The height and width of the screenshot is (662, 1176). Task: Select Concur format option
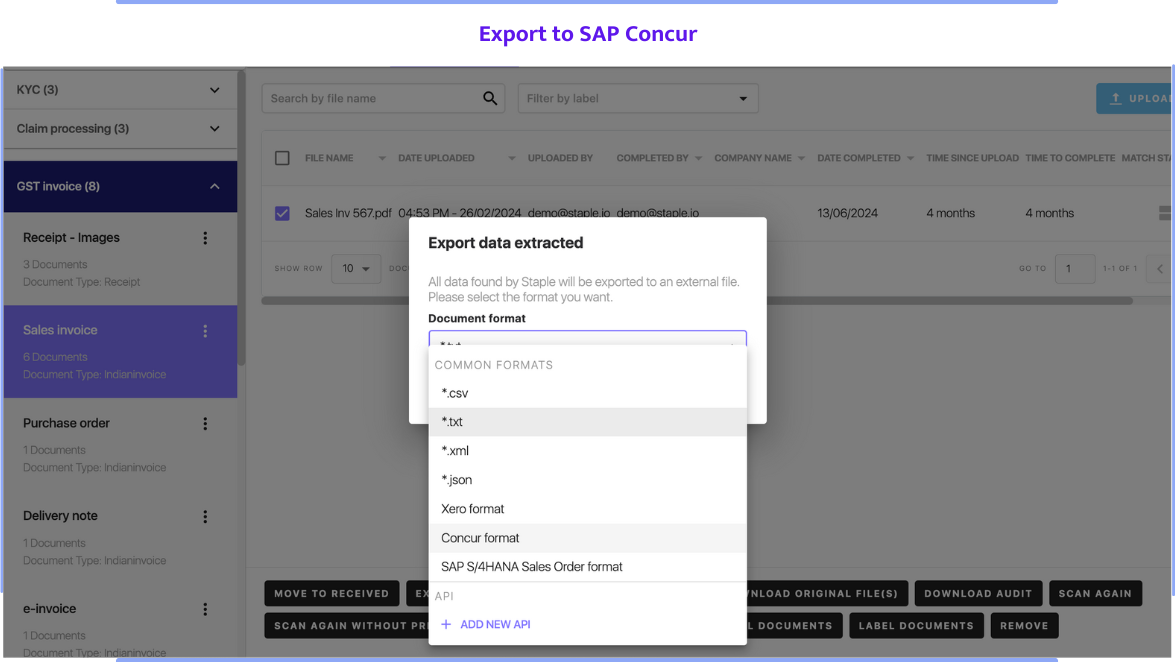tap(587, 538)
